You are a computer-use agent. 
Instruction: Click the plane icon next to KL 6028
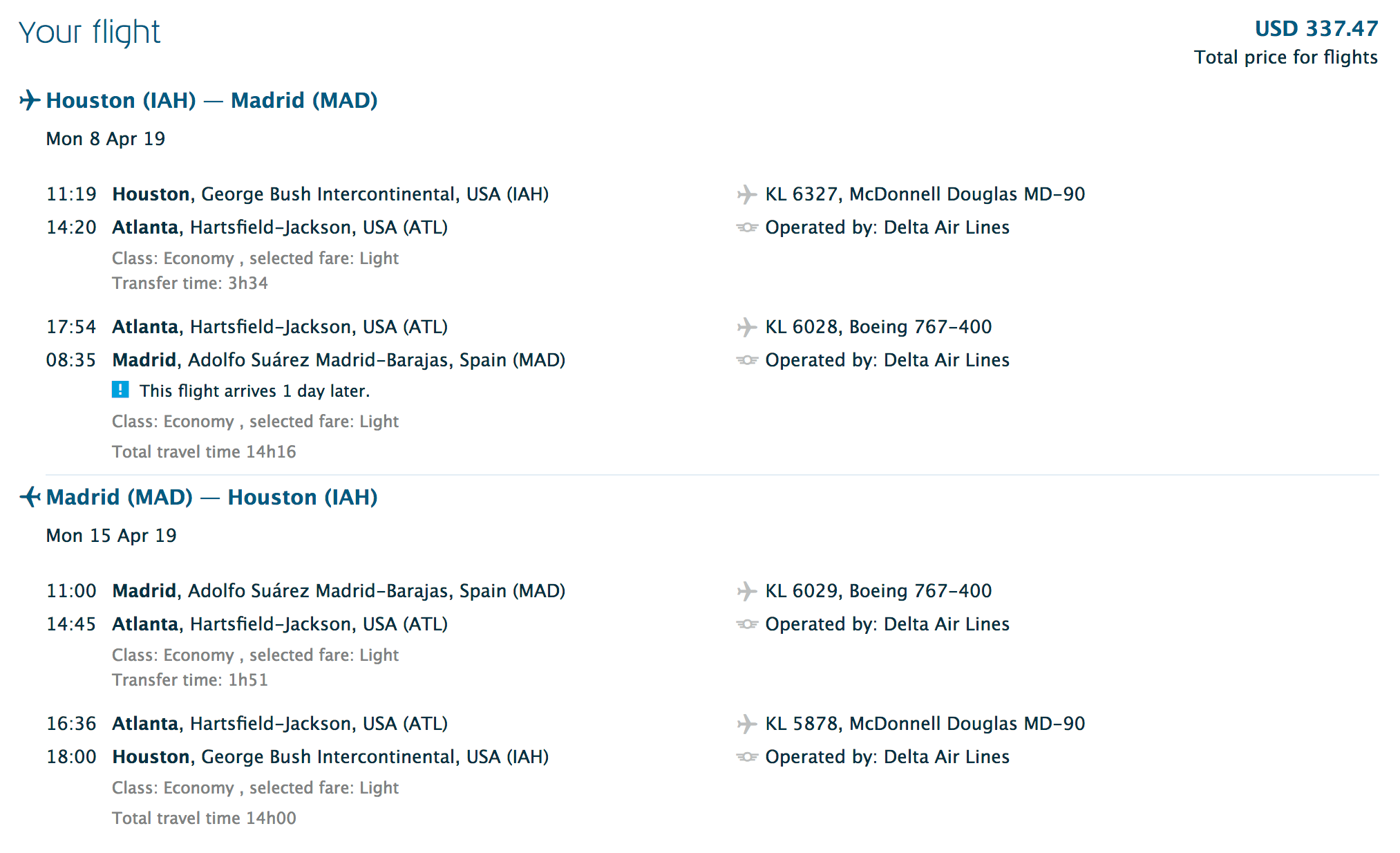click(x=746, y=327)
